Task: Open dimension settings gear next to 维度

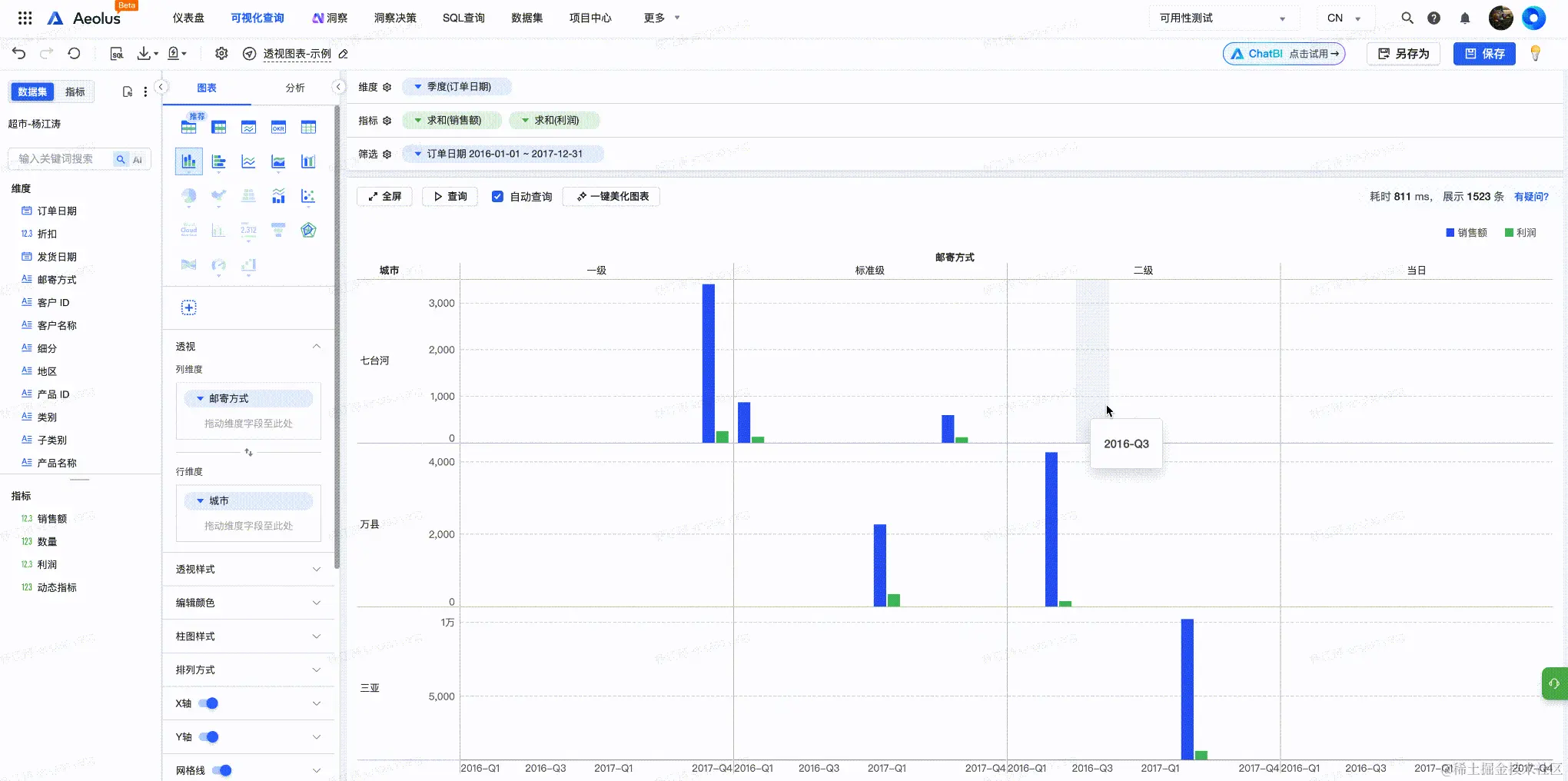Action: tap(387, 87)
